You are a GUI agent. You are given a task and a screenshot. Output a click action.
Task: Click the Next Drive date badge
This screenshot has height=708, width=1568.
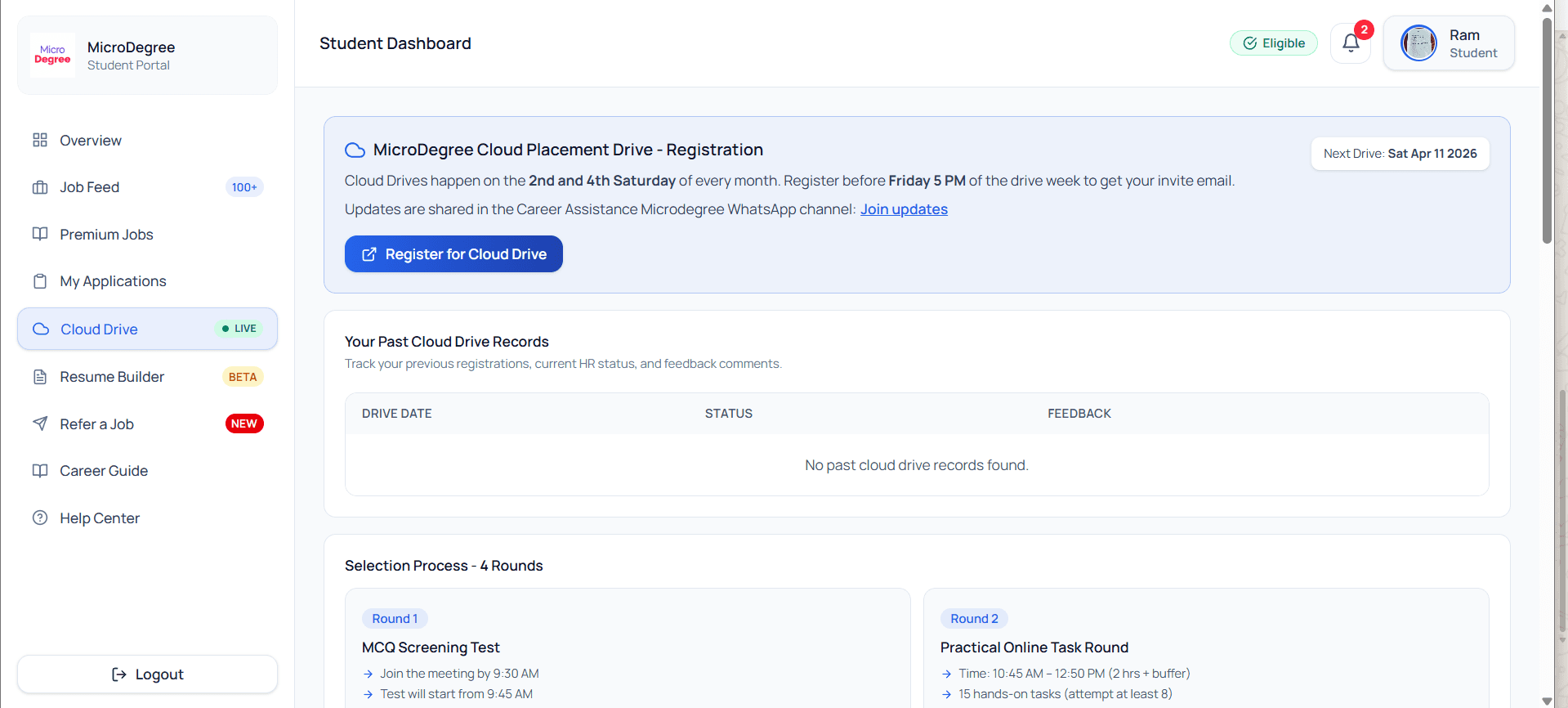(x=1400, y=154)
